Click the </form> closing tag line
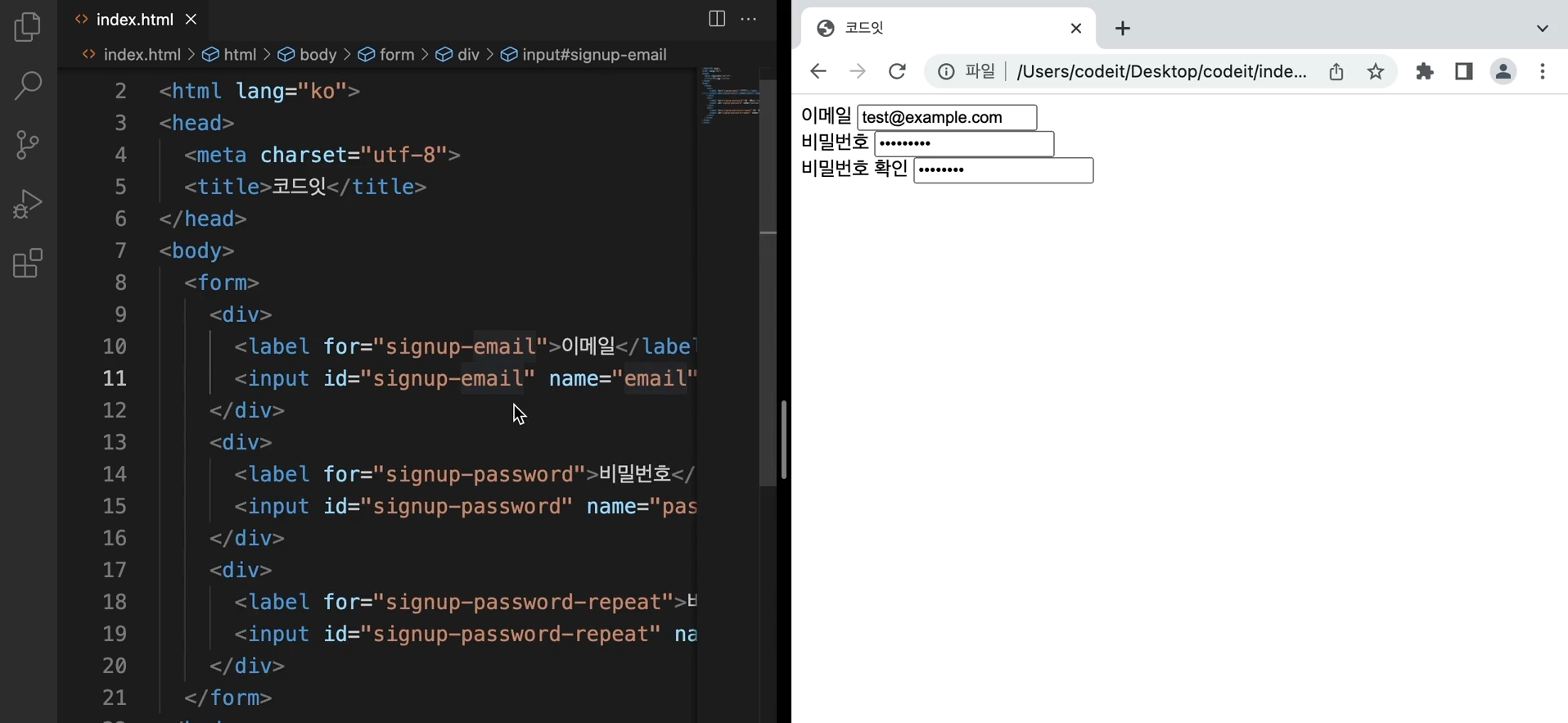Viewport: 1568px width, 723px height. (228, 698)
